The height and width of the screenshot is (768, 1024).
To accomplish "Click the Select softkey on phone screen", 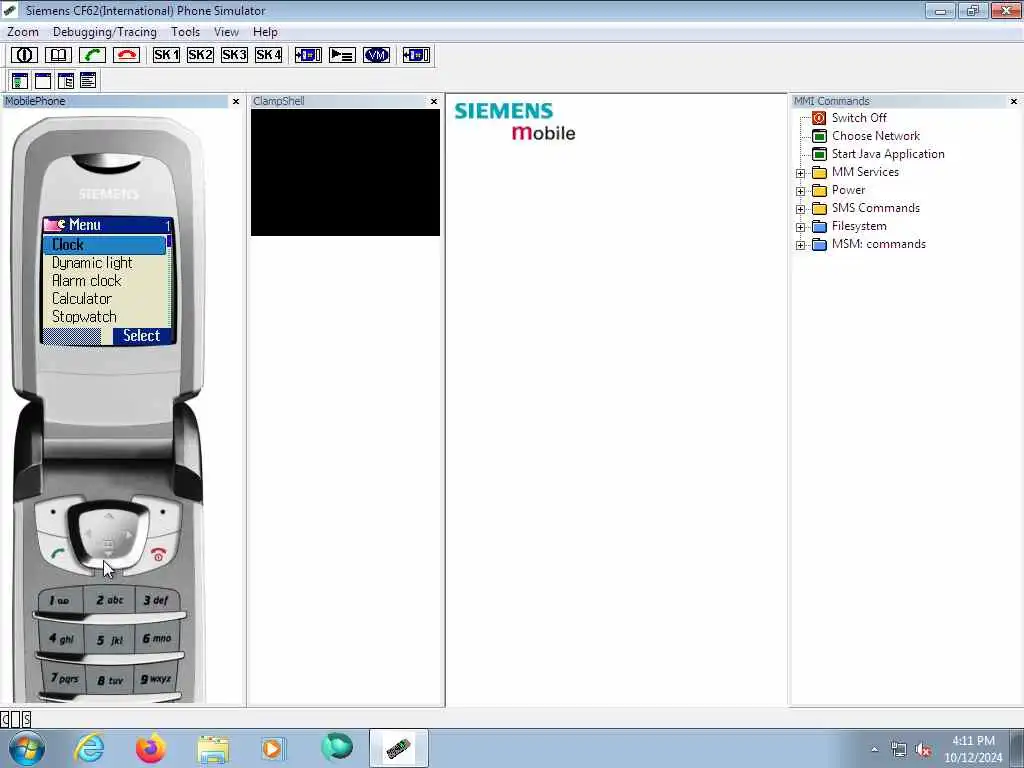I will point(142,336).
